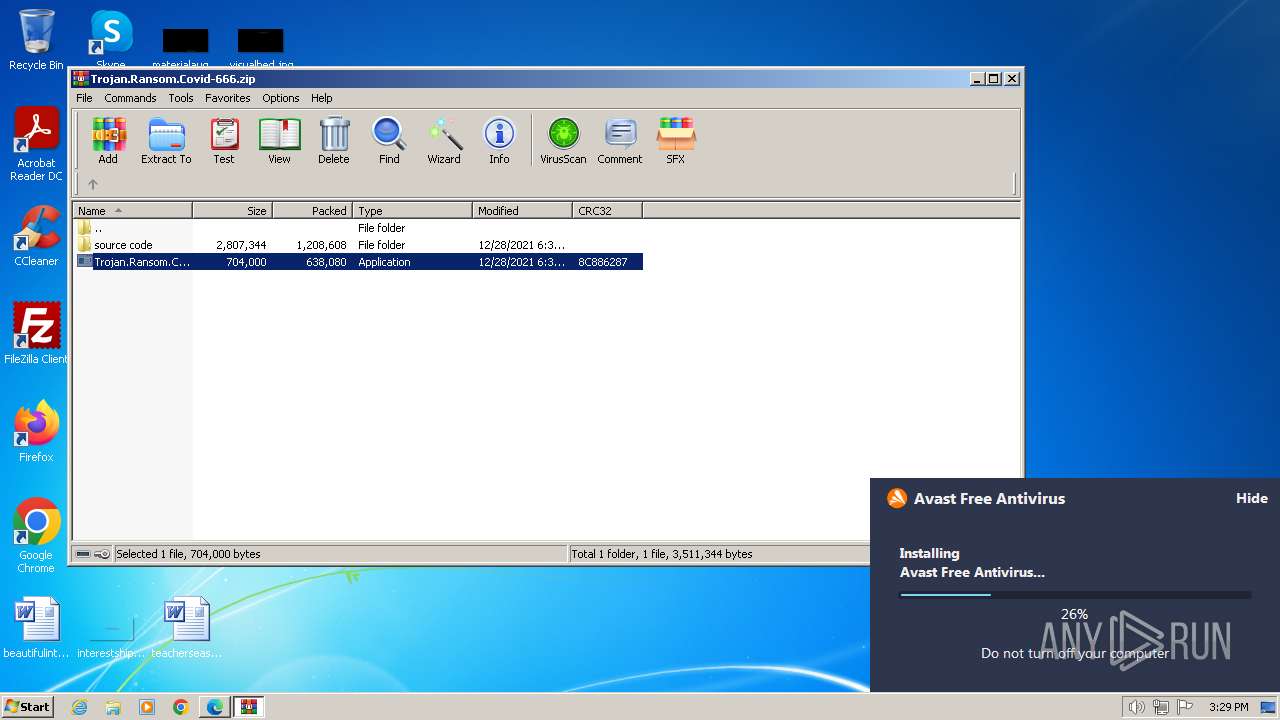This screenshot has height=720, width=1280.
Task: Click the Show desktop button
Action: 1270,707
